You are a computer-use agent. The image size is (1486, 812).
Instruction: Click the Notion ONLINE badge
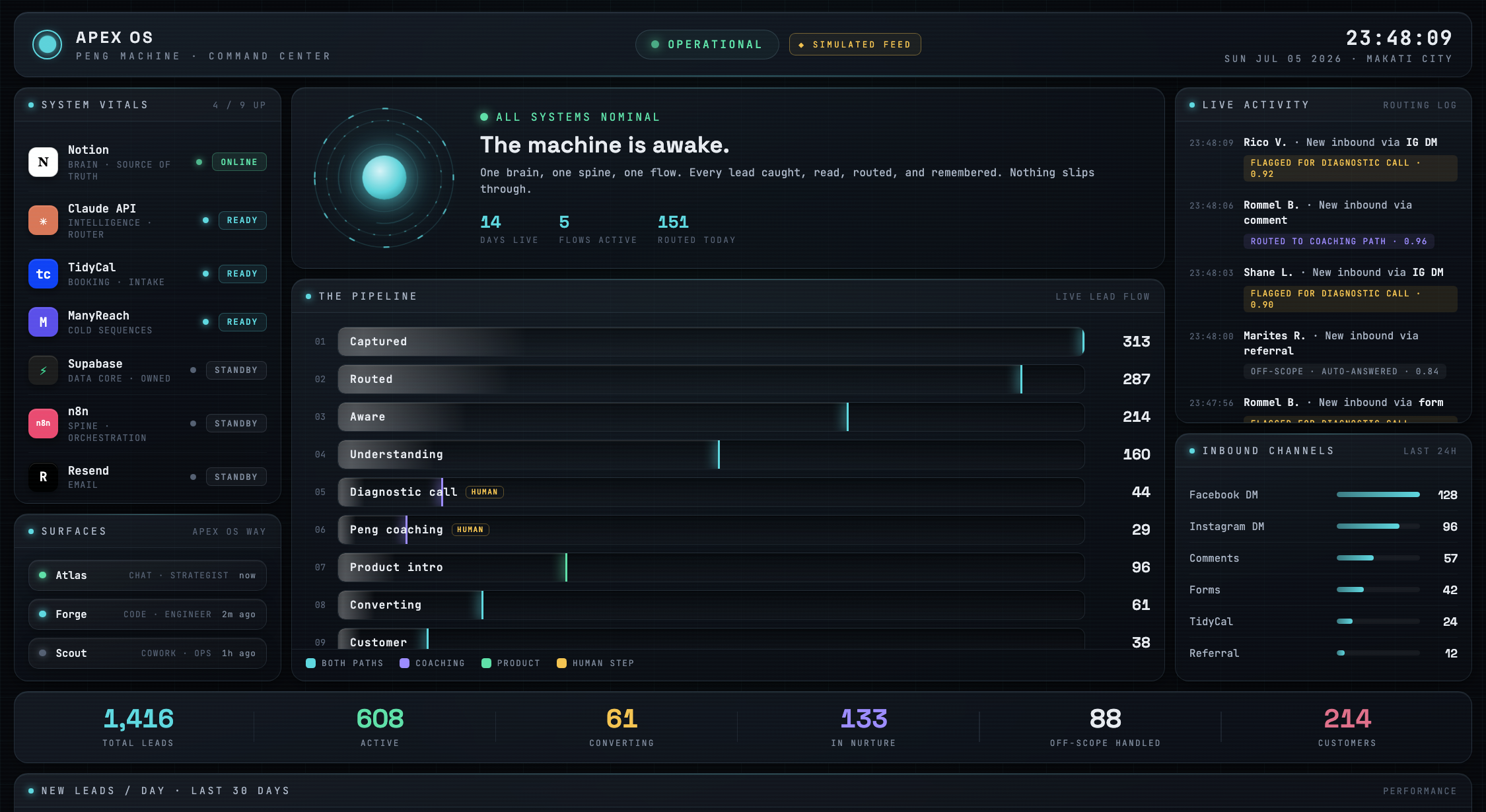pos(239,162)
